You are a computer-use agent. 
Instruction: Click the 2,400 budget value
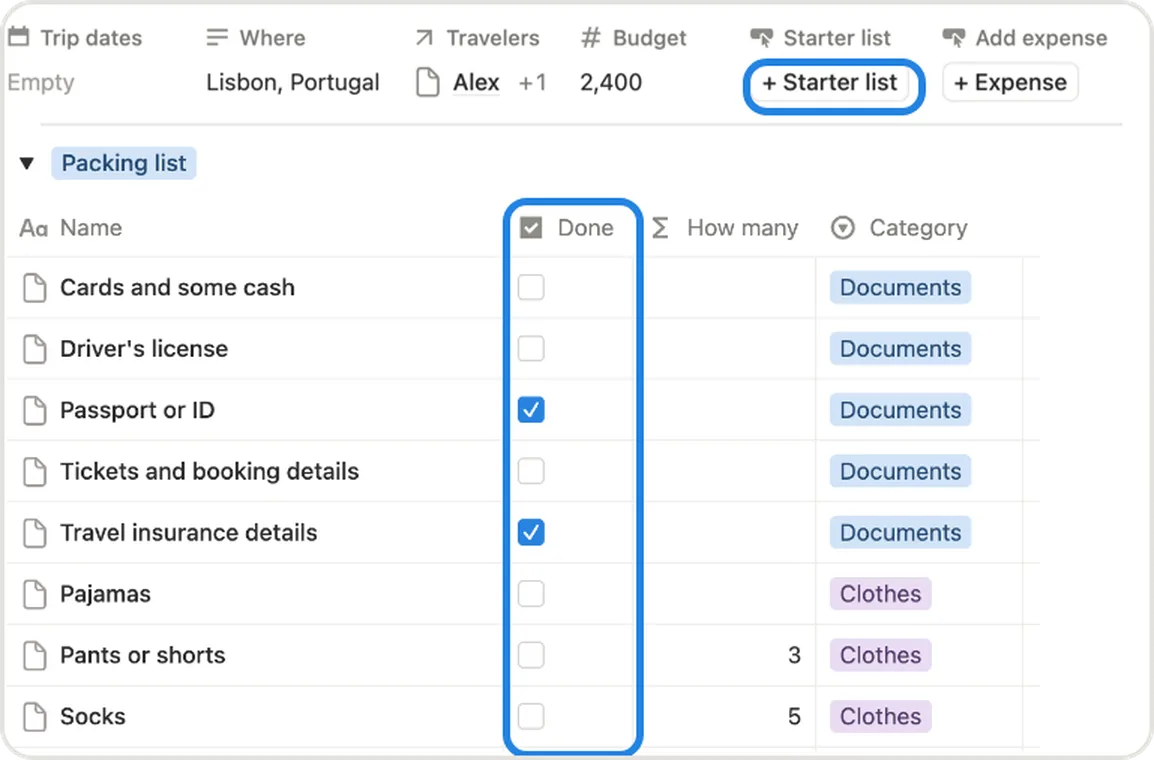pyautogui.click(x=611, y=82)
